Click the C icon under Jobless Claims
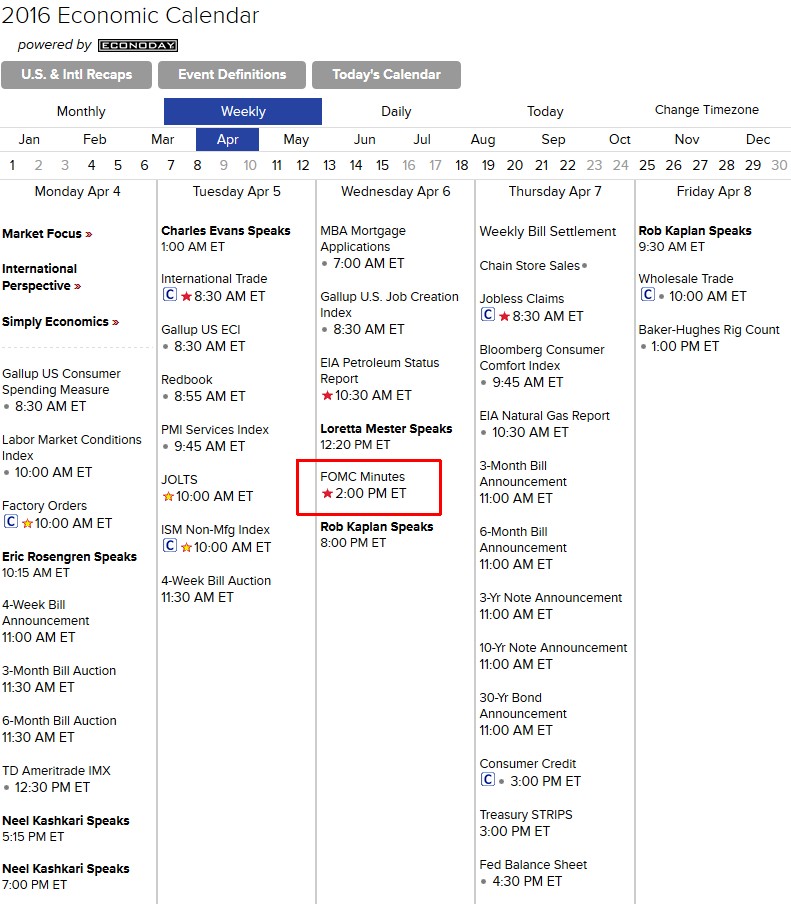The height and width of the screenshot is (904, 791). (488, 314)
